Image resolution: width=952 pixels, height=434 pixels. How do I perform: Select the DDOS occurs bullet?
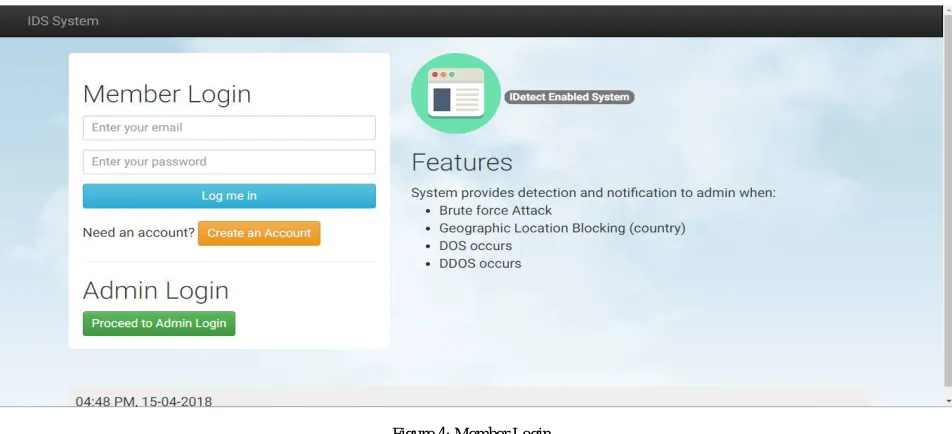click(x=480, y=263)
